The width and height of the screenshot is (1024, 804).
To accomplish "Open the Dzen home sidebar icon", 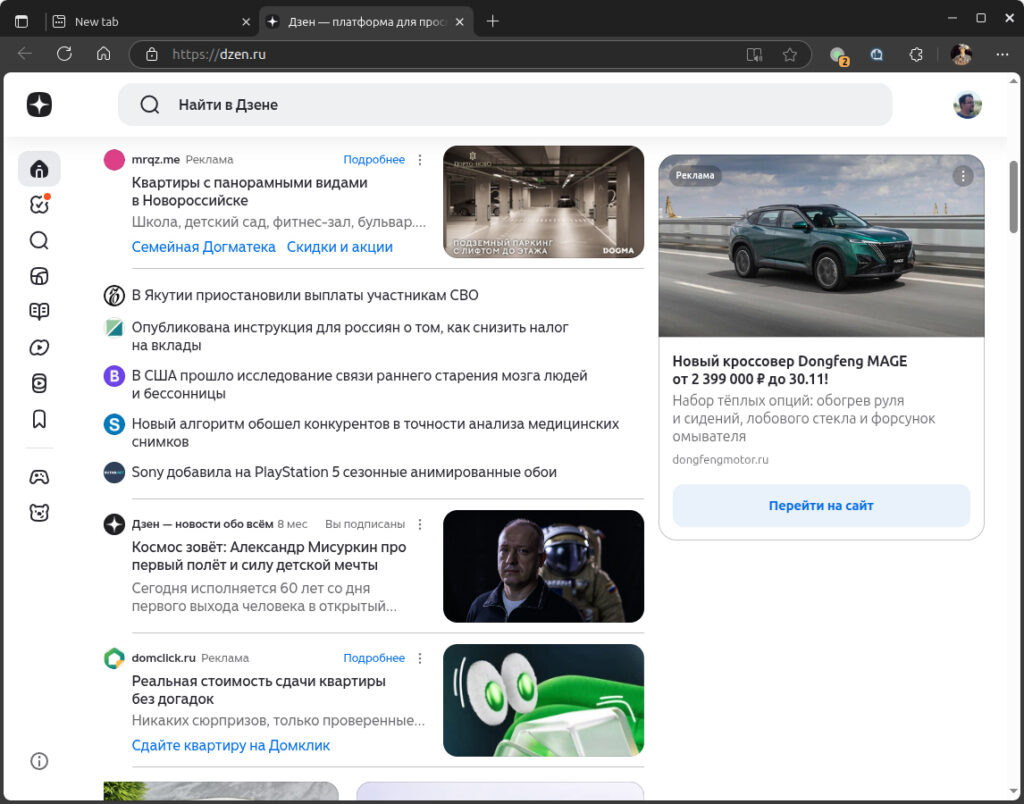I will point(39,169).
